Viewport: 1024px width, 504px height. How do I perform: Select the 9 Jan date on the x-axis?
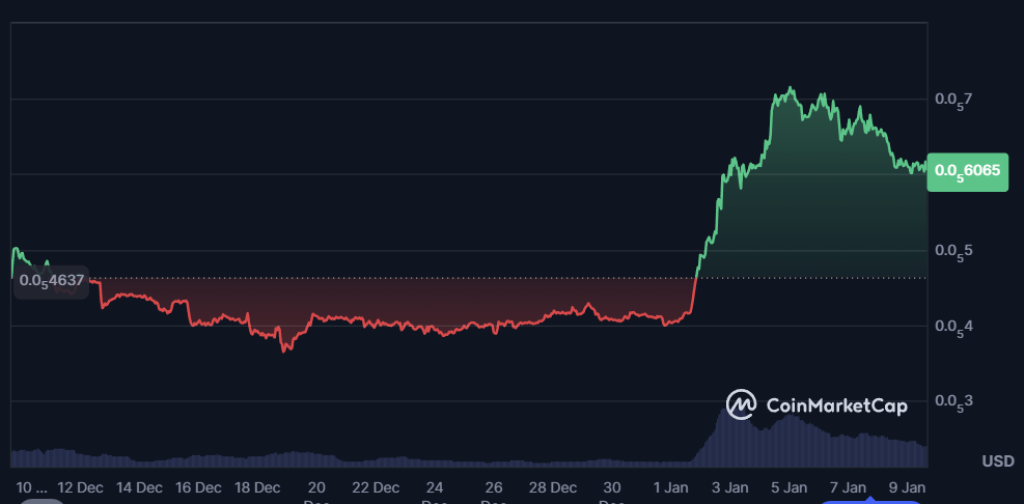907,487
